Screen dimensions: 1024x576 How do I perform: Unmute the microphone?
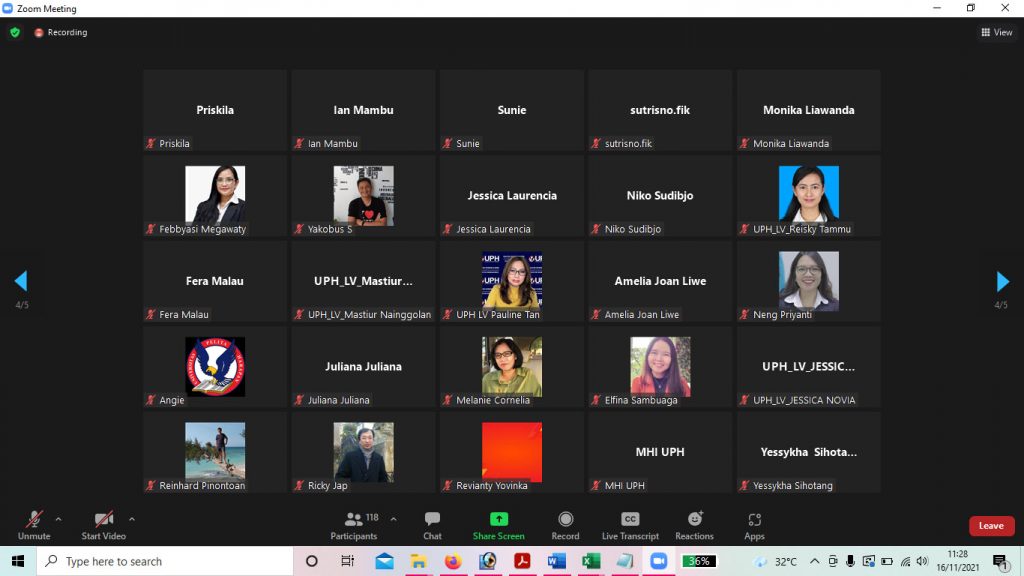pos(33,523)
